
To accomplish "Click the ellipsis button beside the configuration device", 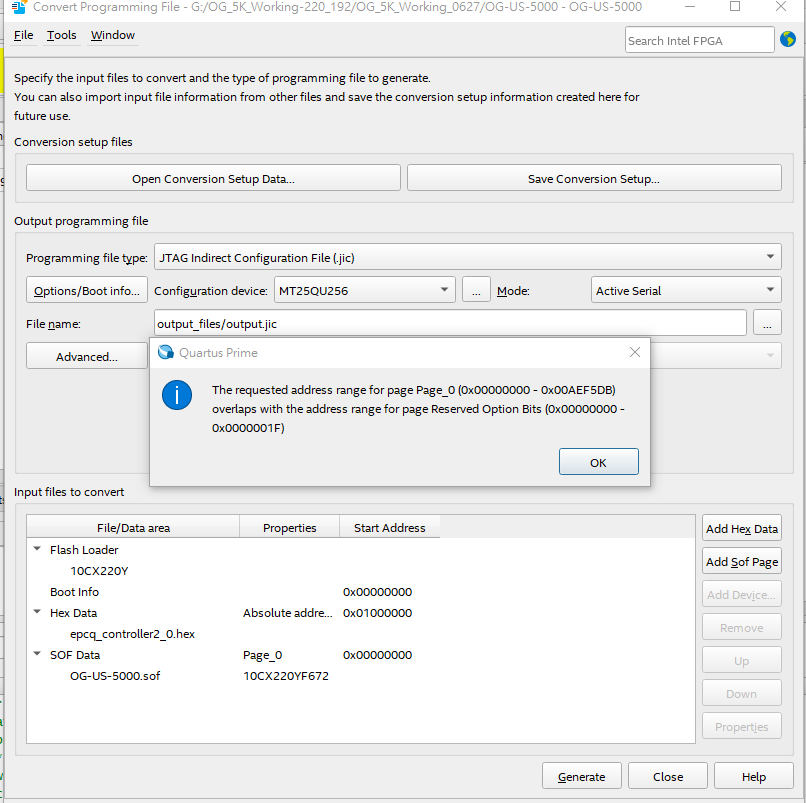I will pyautogui.click(x=477, y=290).
